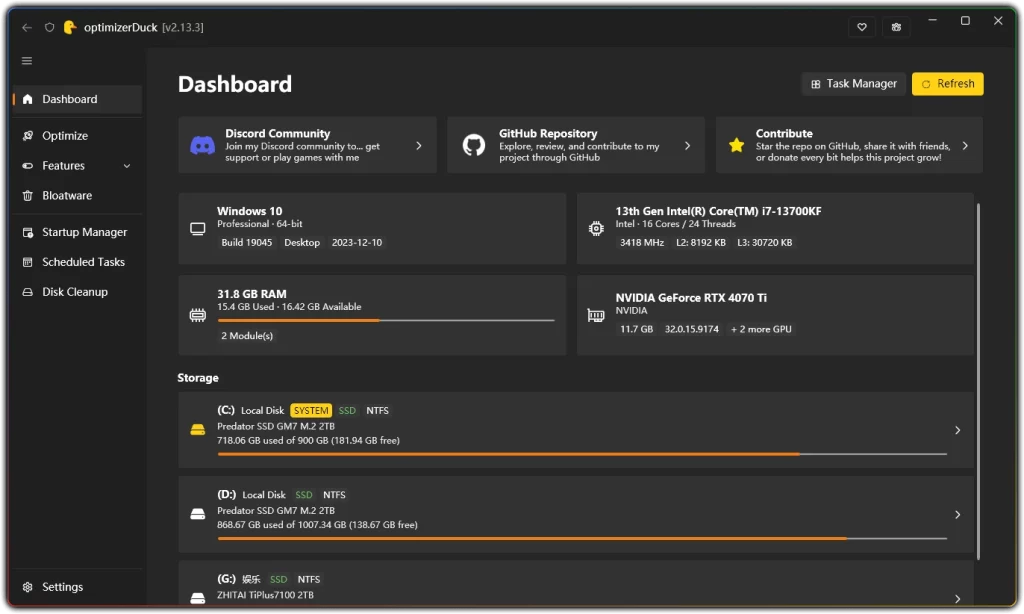This screenshot has height=614, width=1024.
Task: Click the Discord Community title
Action: [x=278, y=133]
